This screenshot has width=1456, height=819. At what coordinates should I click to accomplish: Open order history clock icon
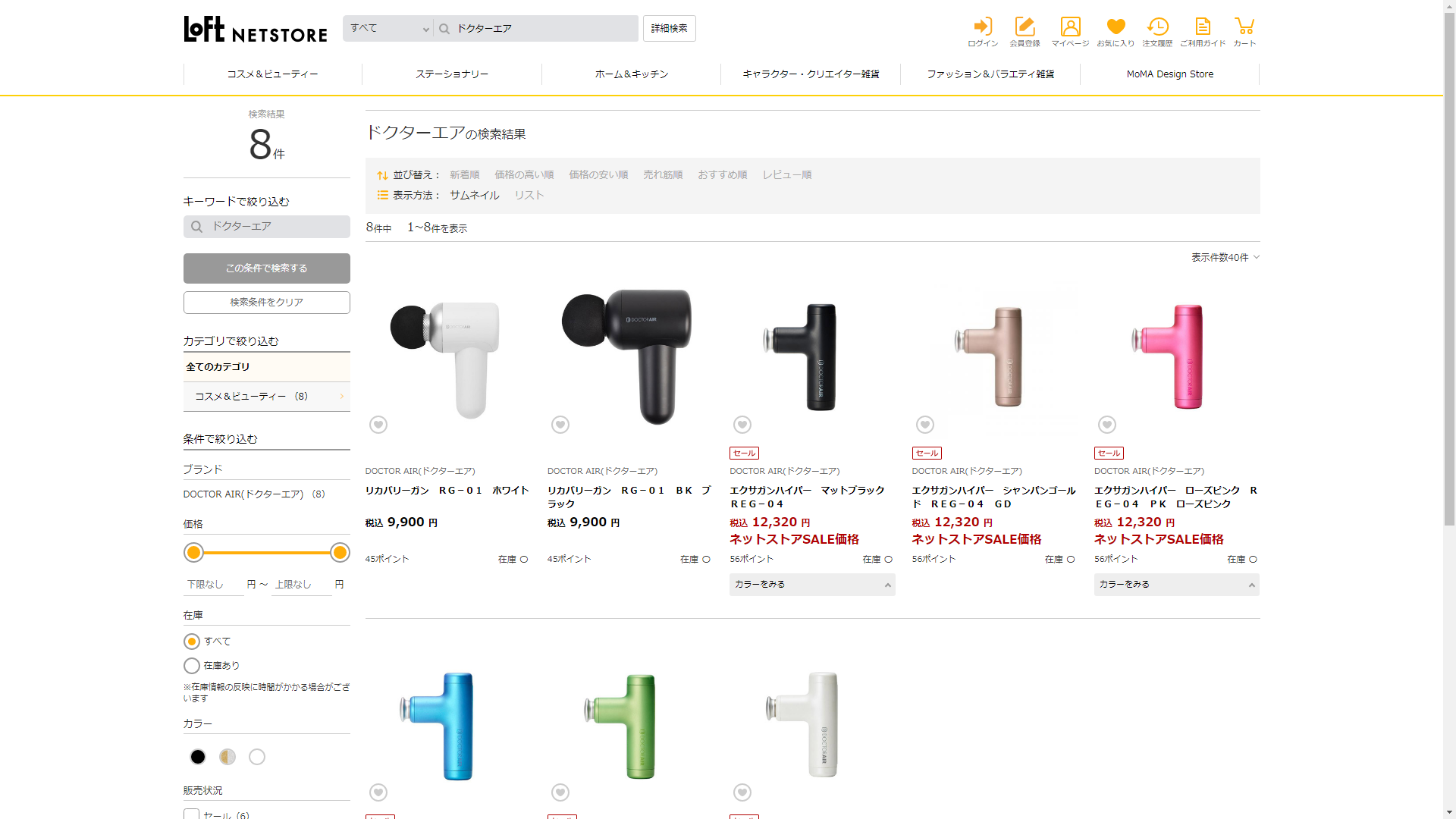coord(1157,32)
